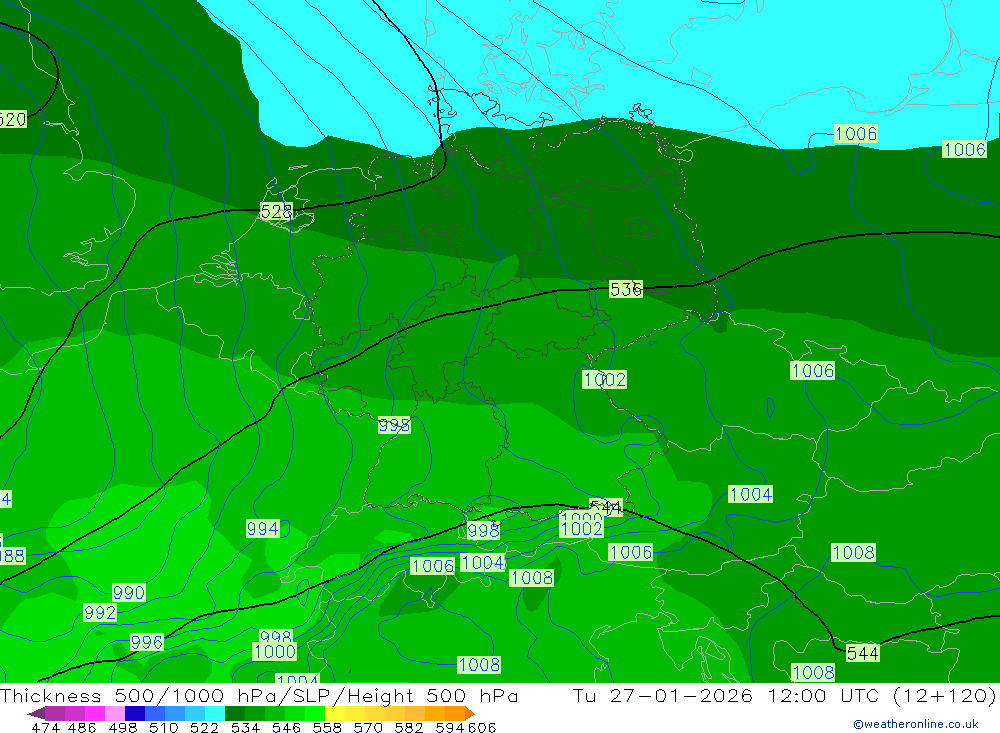The width and height of the screenshot is (1000, 733).
Task: Click the legend value 510
Action: tap(163, 727)
